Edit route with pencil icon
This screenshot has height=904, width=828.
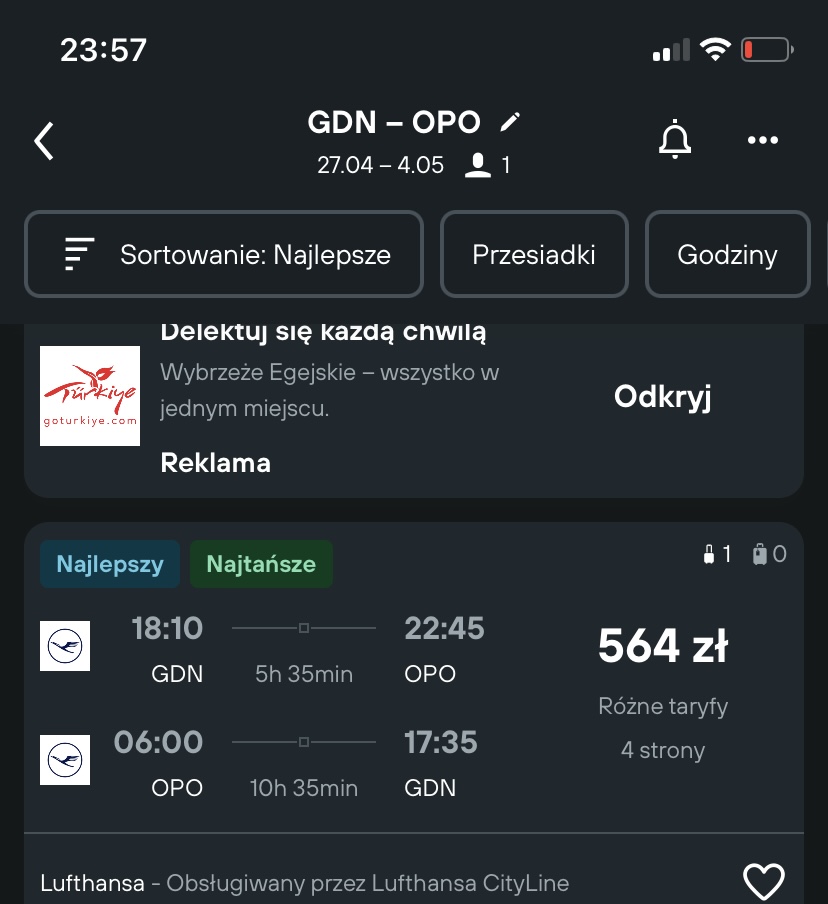510,122
